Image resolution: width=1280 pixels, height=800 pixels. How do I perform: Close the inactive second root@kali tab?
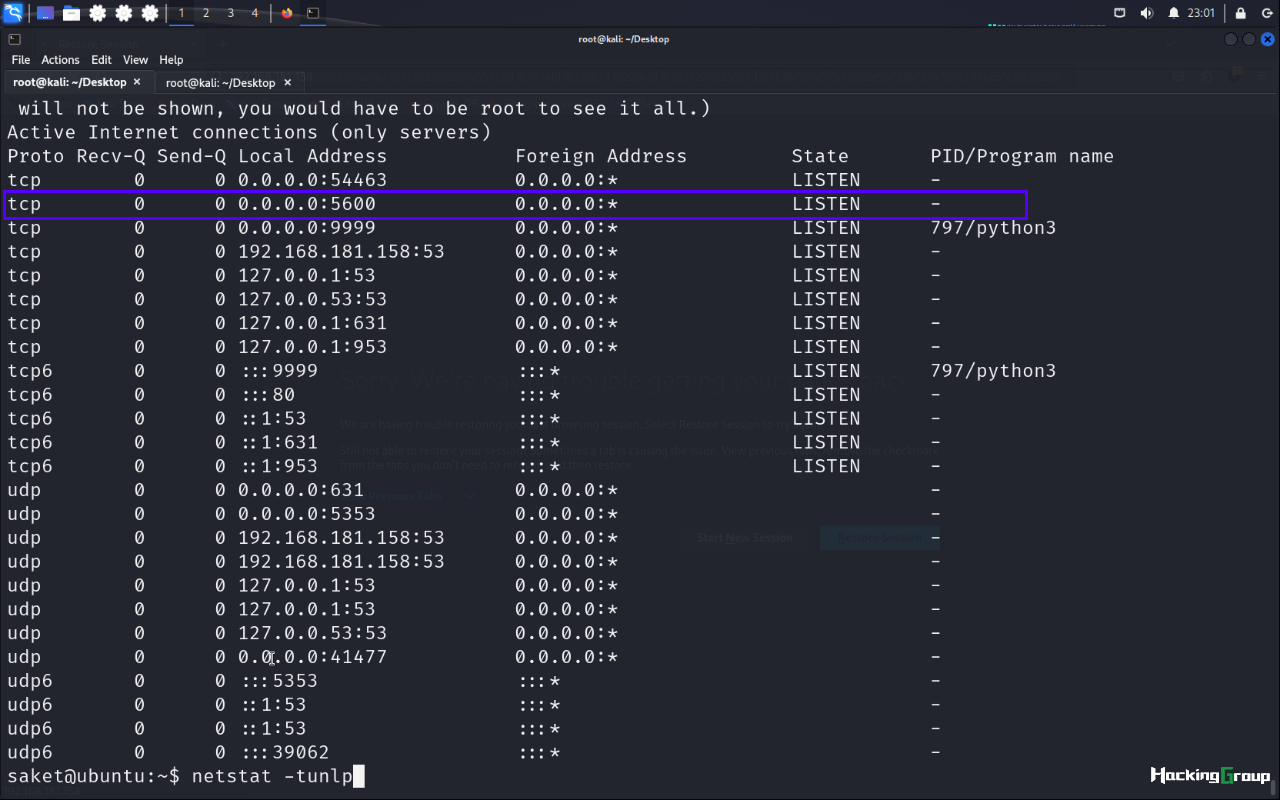pyautogui.click(x=287, y=82)
